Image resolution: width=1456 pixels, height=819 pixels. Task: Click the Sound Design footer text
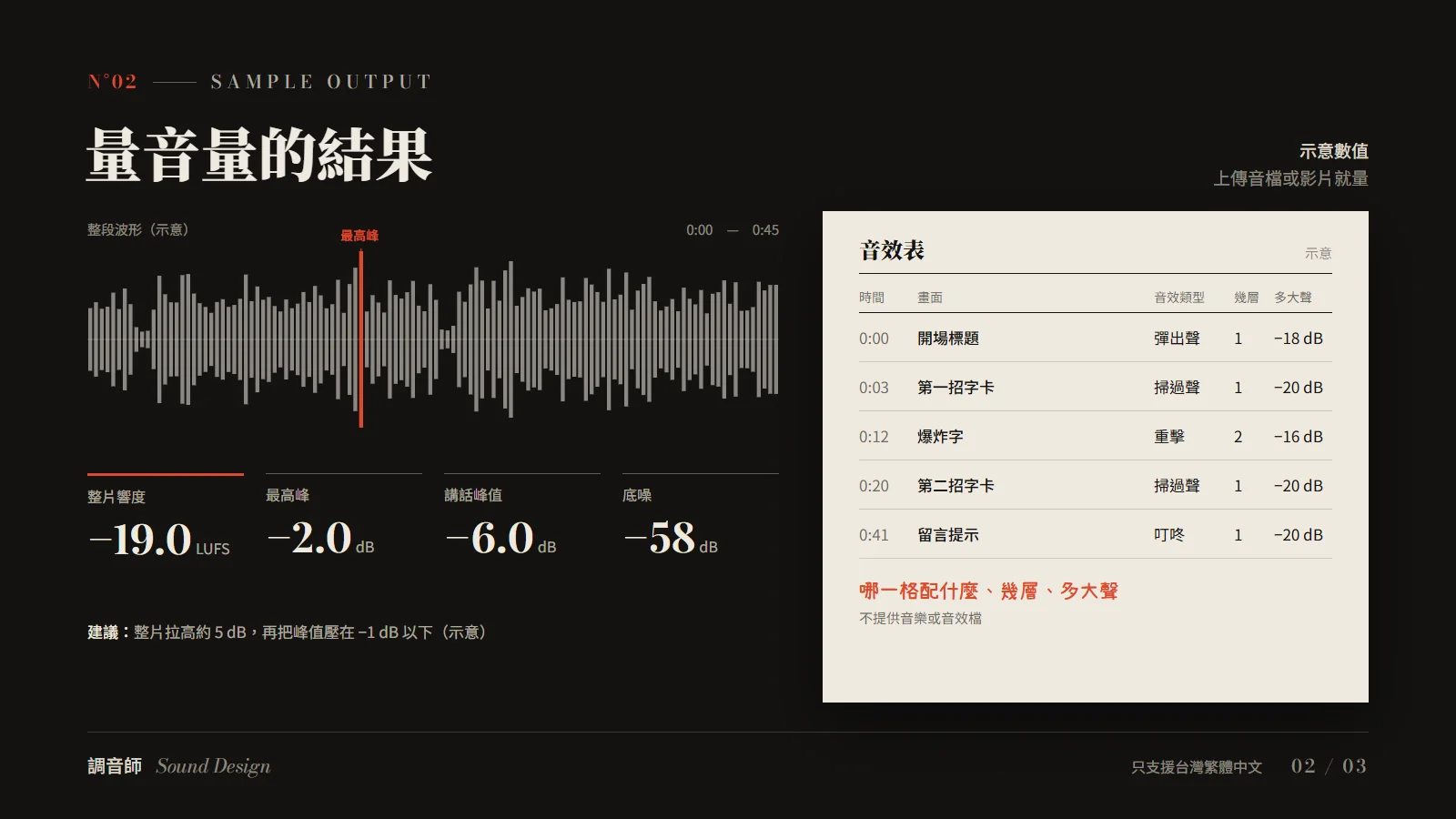click(213, 766)
